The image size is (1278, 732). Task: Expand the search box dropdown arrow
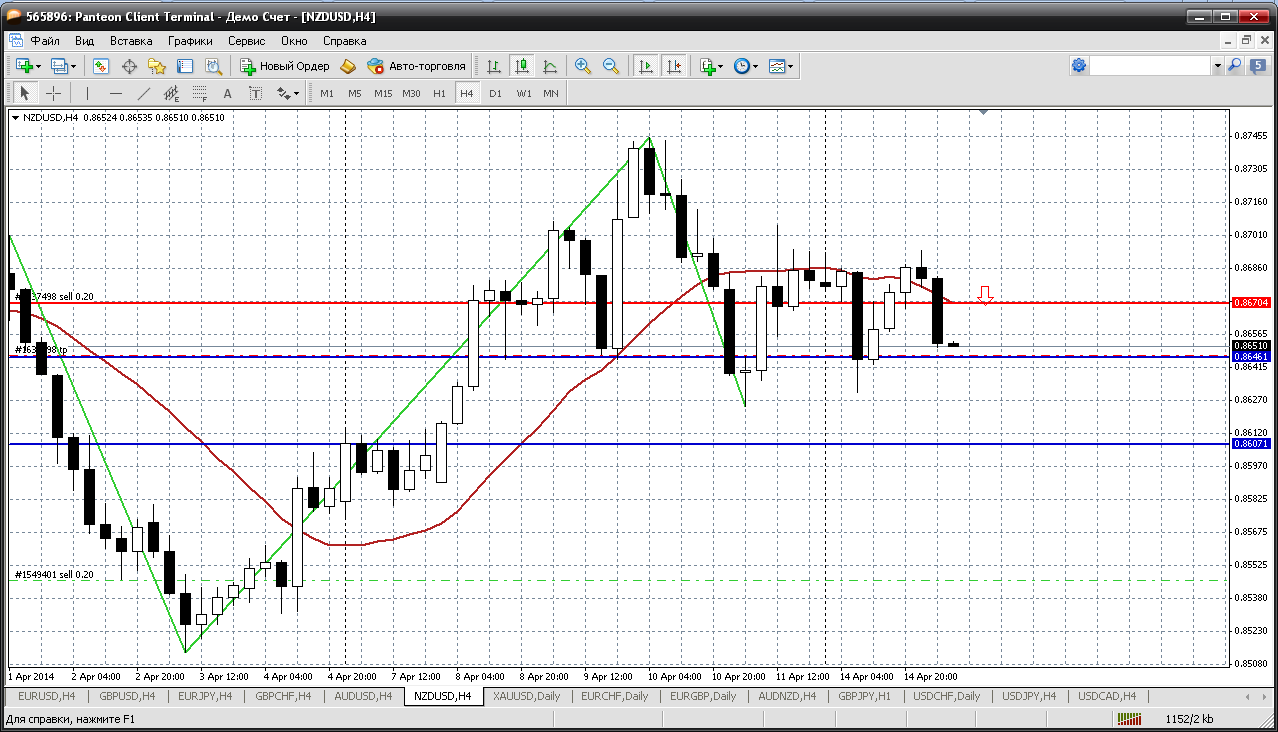1217,66
